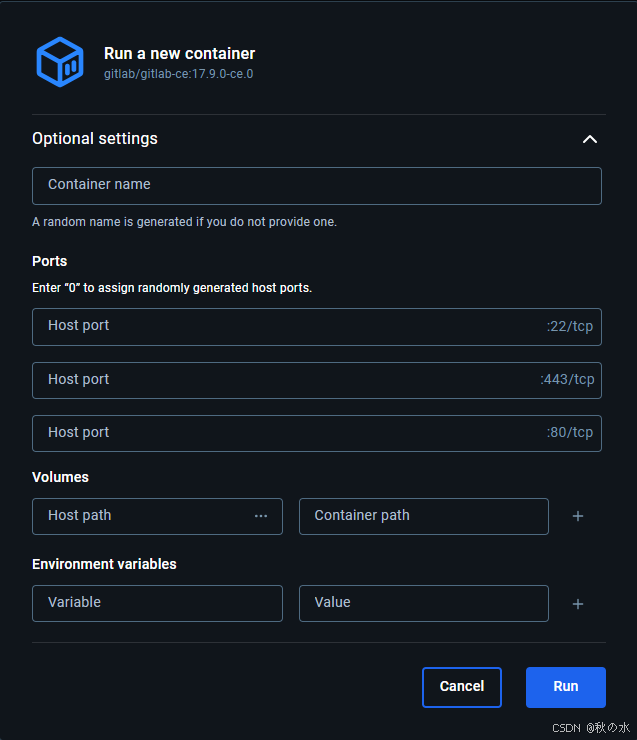Click the :22/tcp port suffix label
The image size is (637, 740).
pos(570,327)
